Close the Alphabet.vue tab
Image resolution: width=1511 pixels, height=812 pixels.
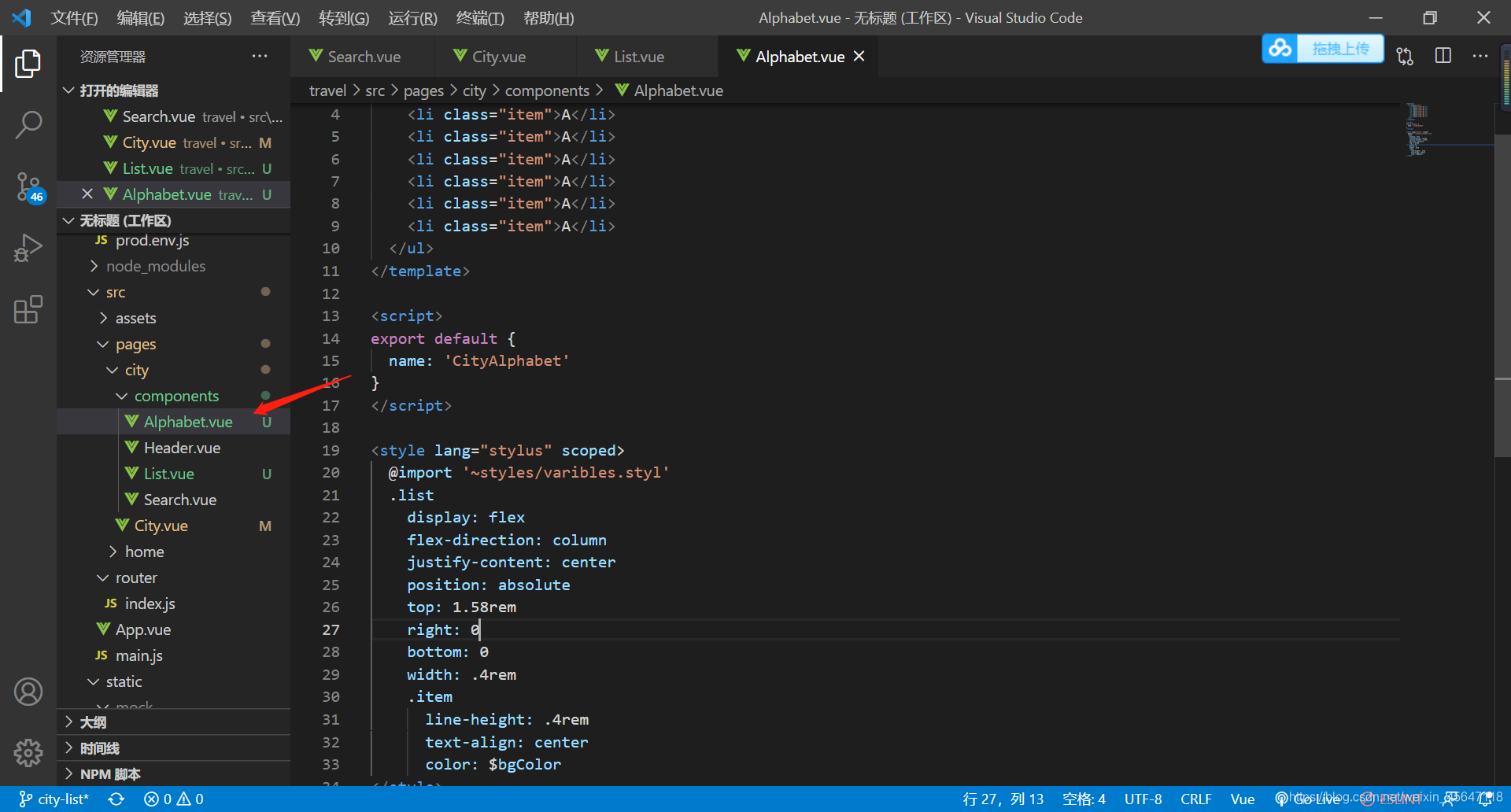click(x=859, y=56)
